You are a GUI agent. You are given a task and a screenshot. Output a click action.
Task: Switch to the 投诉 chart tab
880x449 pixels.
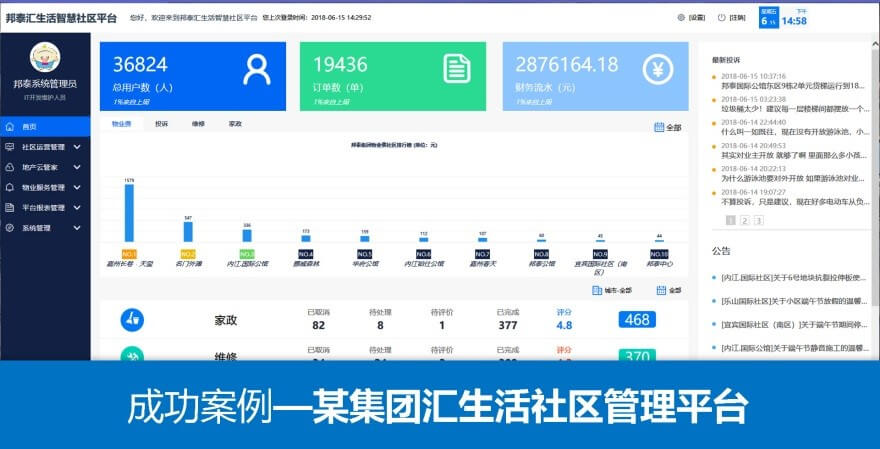tap(161, 124)
